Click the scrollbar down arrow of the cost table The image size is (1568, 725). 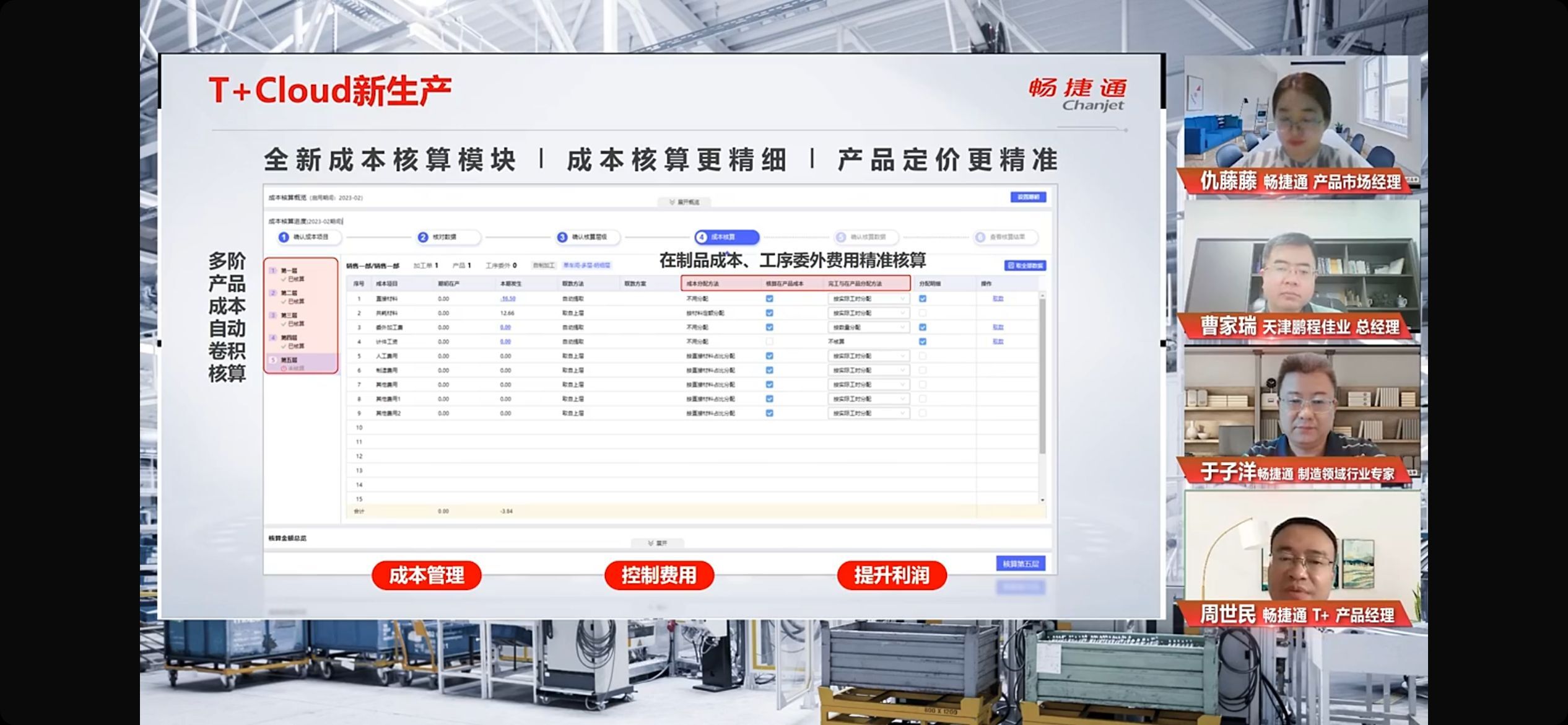(1042, 499)
